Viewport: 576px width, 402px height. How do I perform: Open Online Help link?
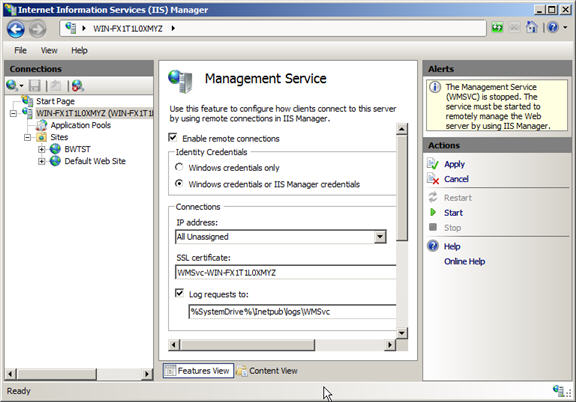(x=465, y=261)
